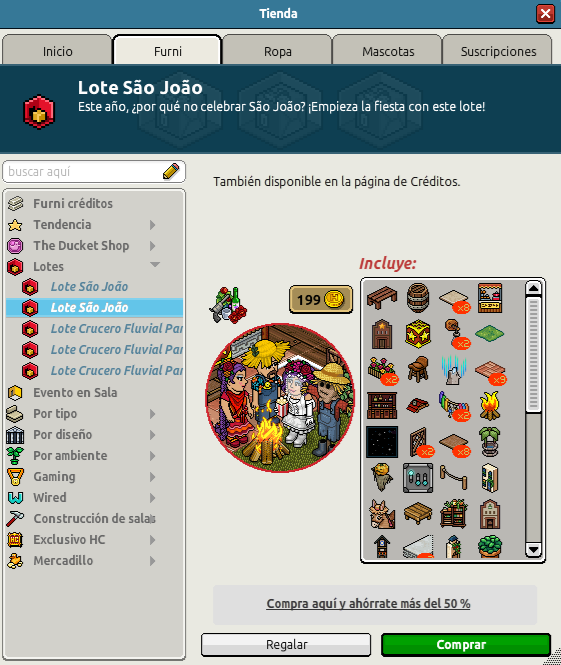561x665 pixels.
Task: Collapse the Lotes category
Action: (155, 265)
